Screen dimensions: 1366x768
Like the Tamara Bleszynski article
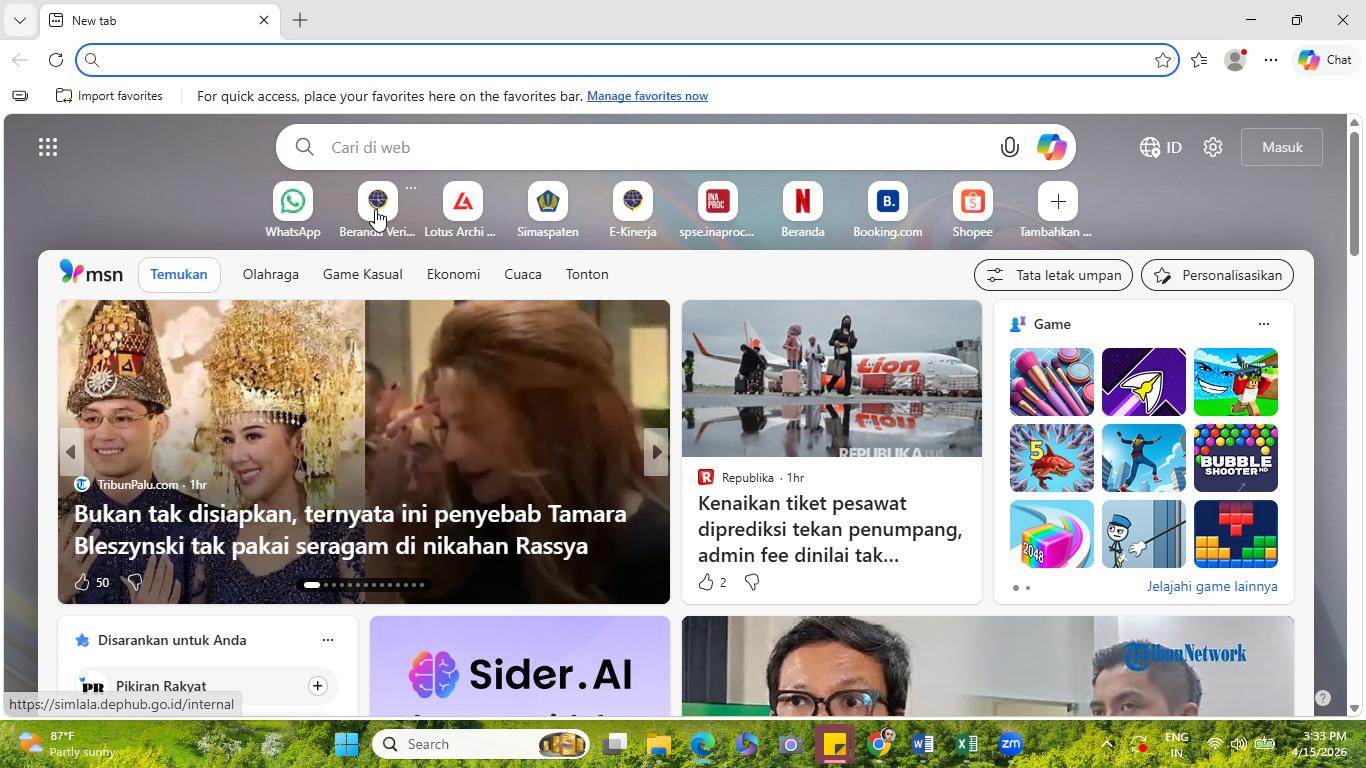pos(83,581)
